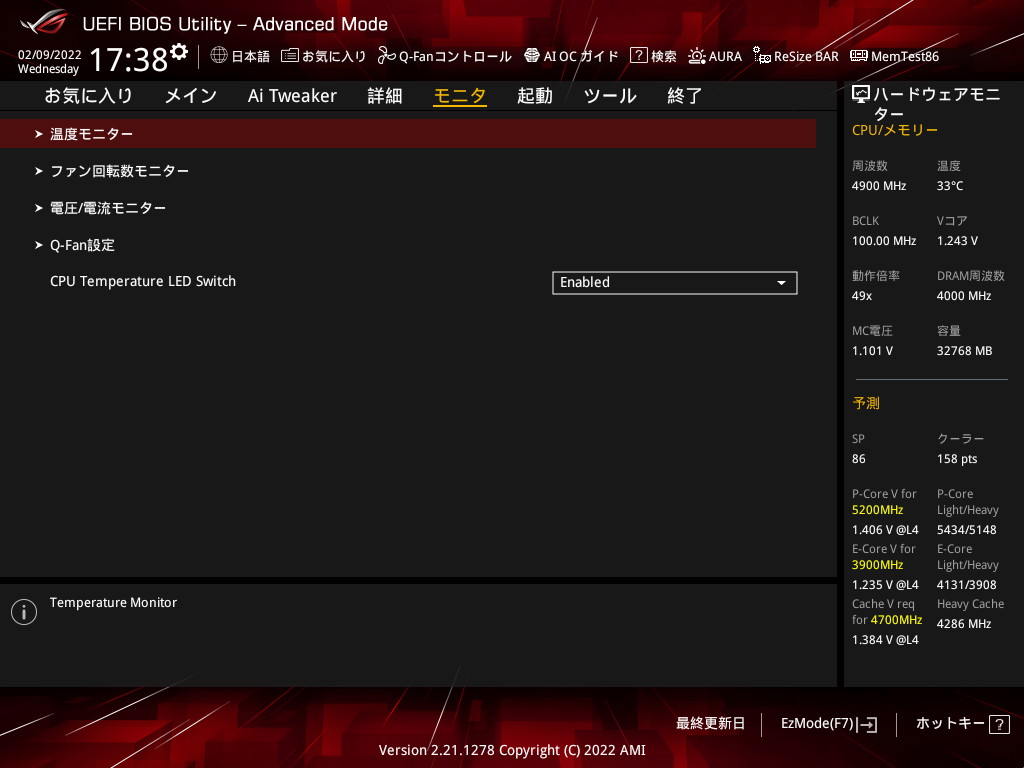Open the Ai Tweaker tab
This screenshot has height=768, width=1024.
click(292, 96)
